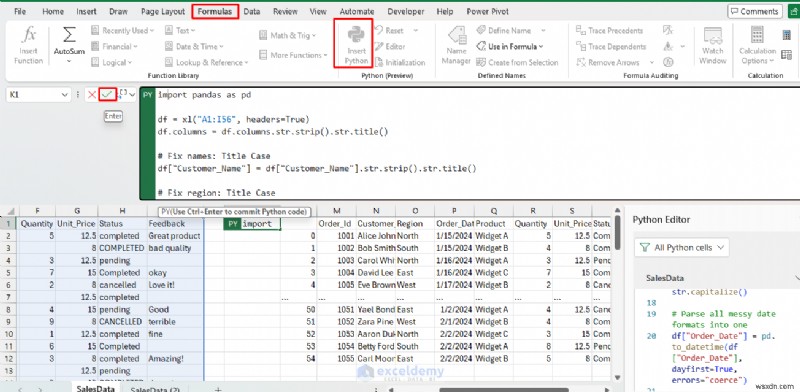
Task: Add a new sheet with plus button
Action: (218, 389)
